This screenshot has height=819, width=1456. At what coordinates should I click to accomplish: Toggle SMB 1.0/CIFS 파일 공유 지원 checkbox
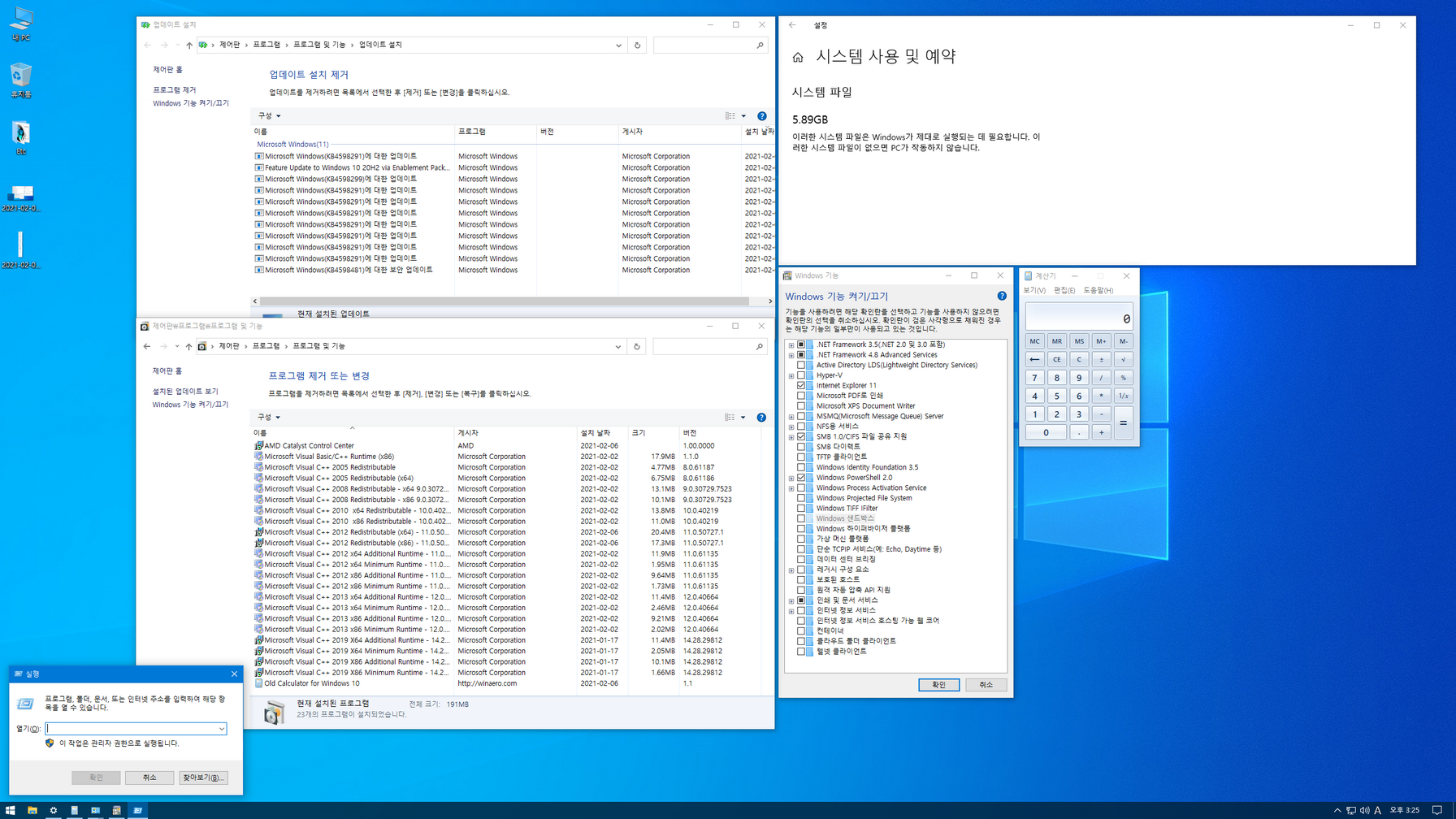[801, 436]
